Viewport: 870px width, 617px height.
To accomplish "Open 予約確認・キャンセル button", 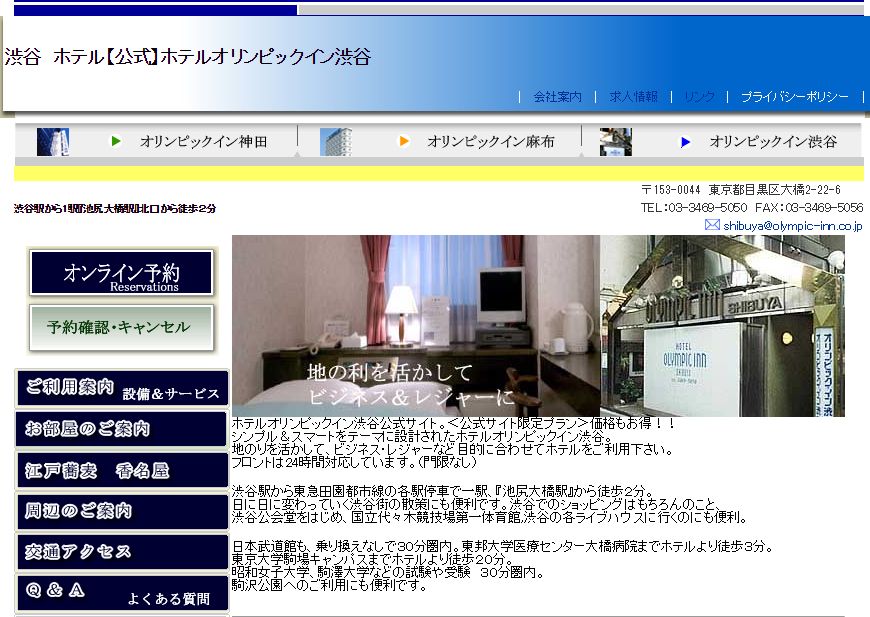I will pyautogui.click(x=122, y=328).
